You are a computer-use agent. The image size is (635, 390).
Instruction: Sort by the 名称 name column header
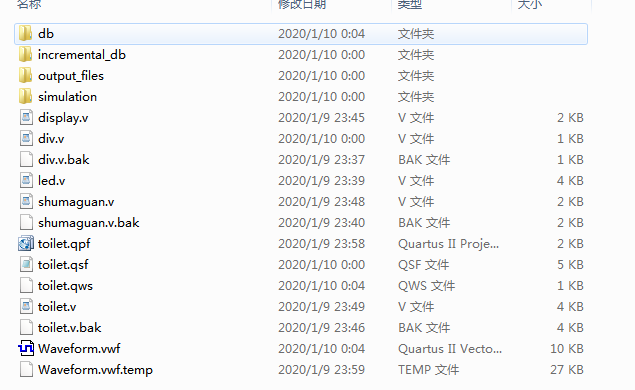pyautogui.click(x=29, y=4)
